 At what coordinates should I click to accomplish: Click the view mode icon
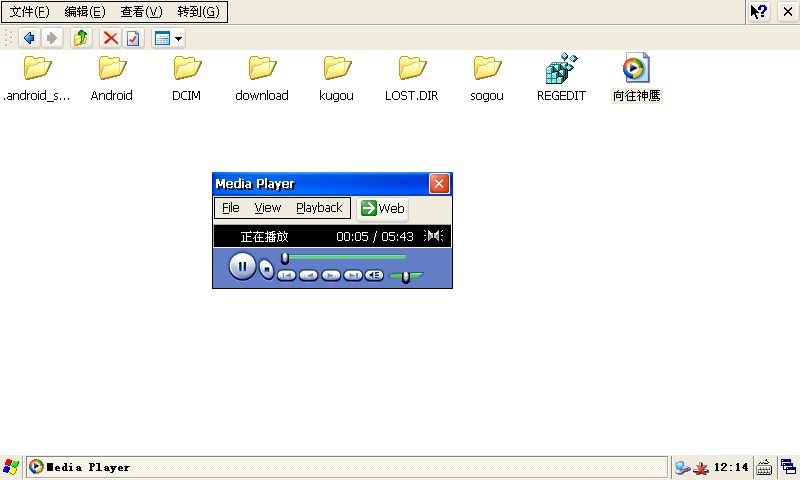click(x=162, y=38)
